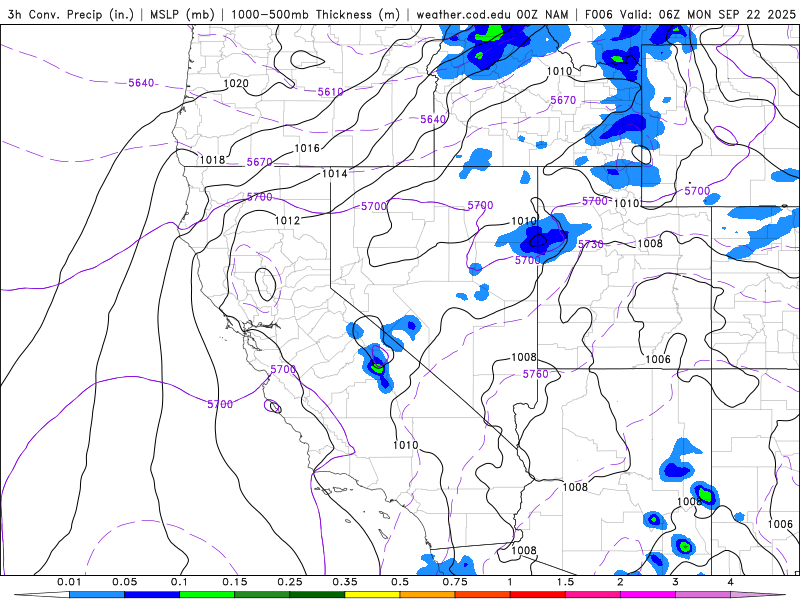The height and width of the screenshot is (600, 800).
Task: Select the medium green 0.15–0.25 legend swatch
Action: [262, 595]
